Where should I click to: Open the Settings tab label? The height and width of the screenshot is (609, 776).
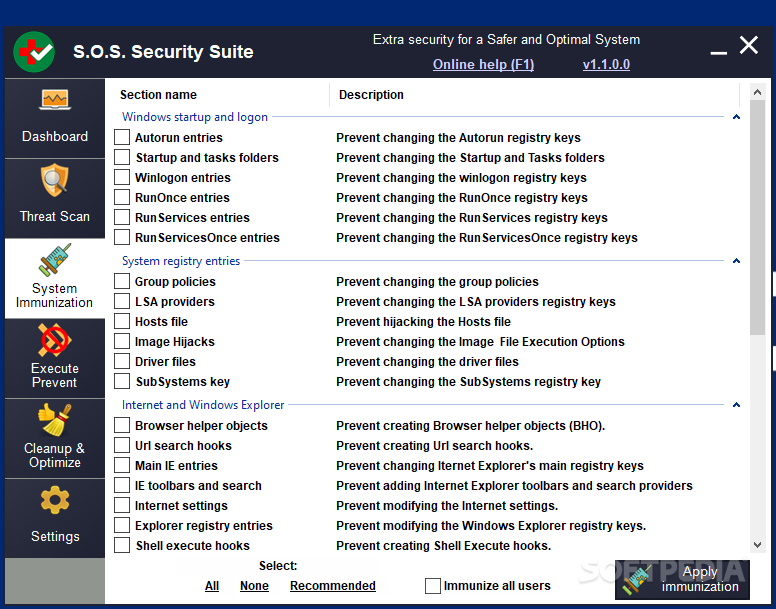55,537
